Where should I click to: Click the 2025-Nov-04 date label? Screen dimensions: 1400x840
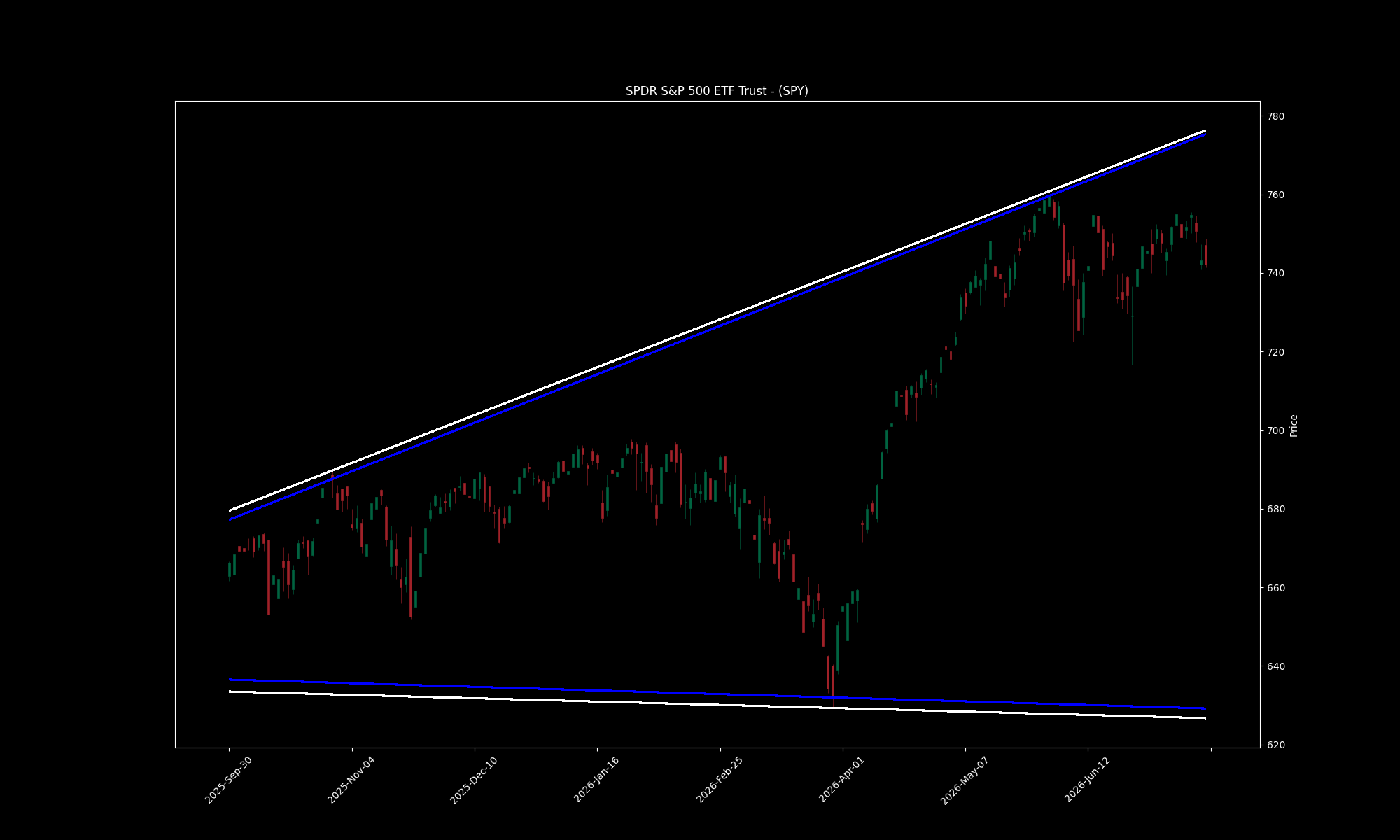click(351, 780)
